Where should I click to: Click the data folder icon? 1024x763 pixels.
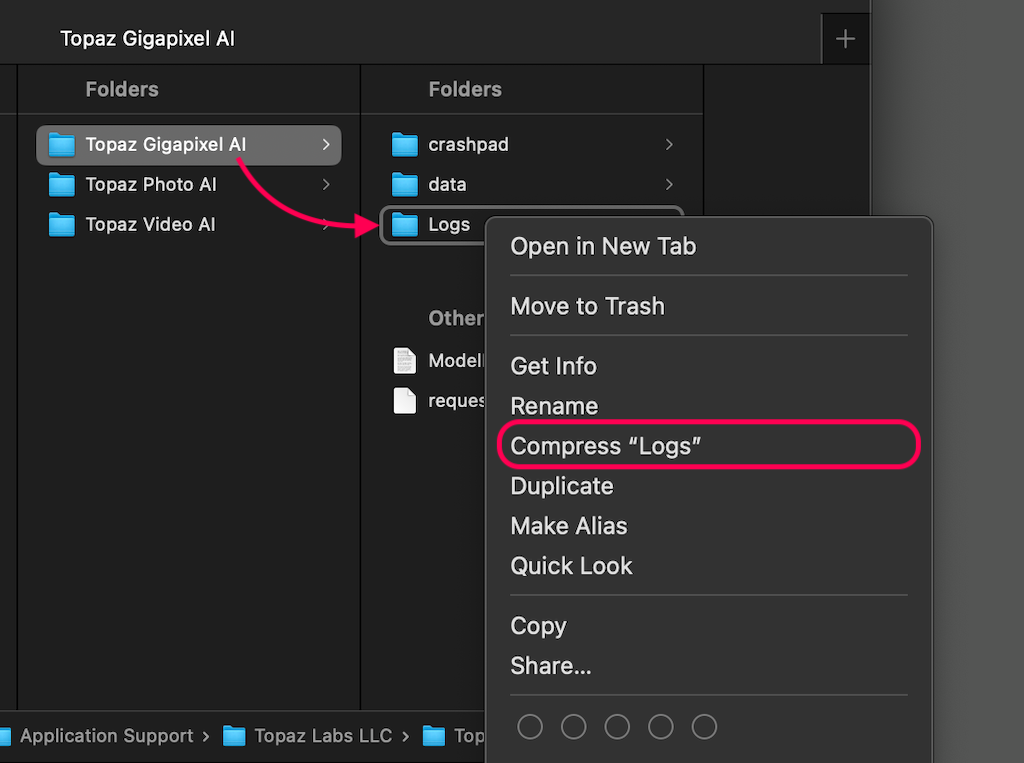point(405,185)
